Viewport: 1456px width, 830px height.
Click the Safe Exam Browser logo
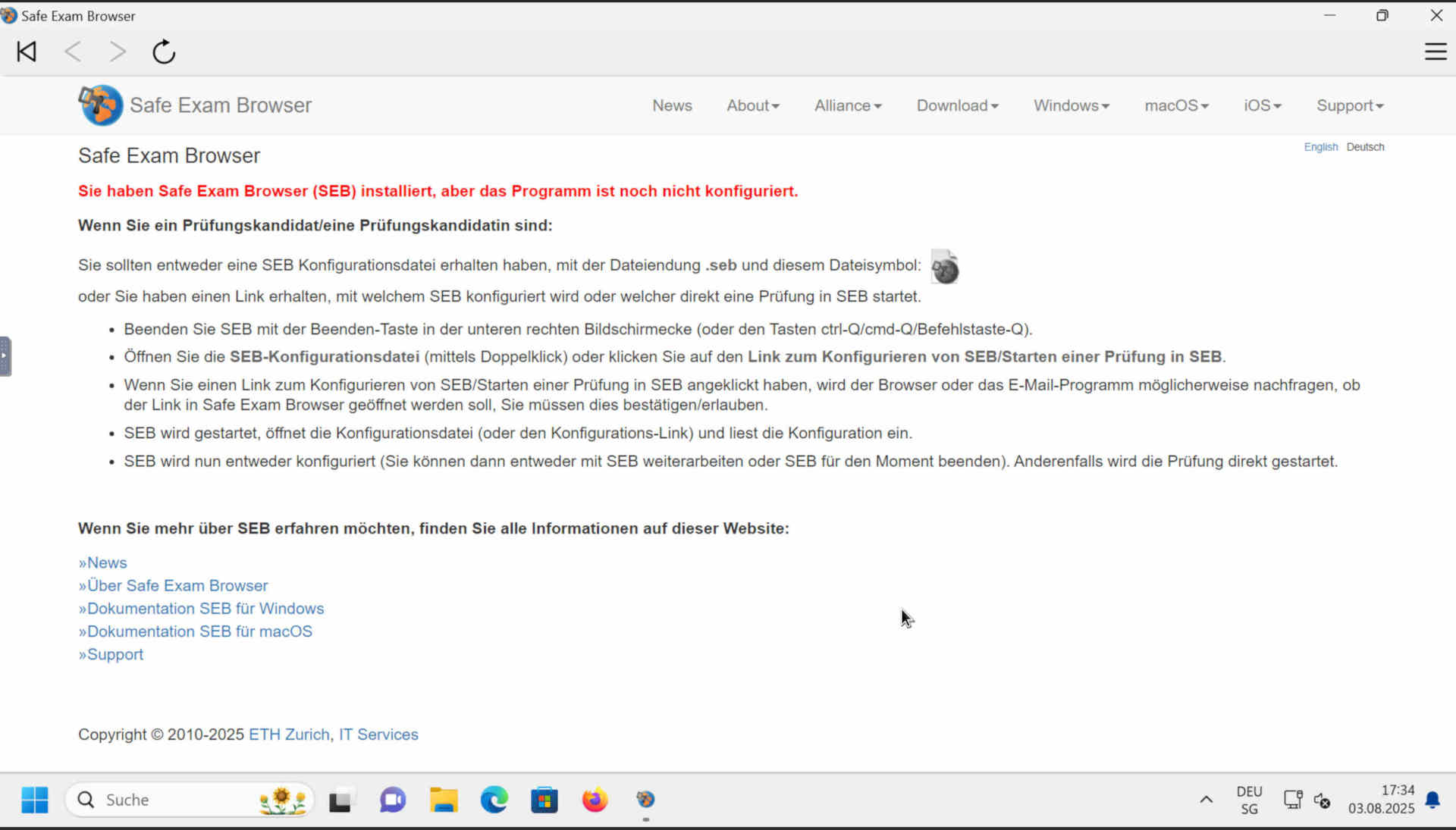[x=100, y=105]
